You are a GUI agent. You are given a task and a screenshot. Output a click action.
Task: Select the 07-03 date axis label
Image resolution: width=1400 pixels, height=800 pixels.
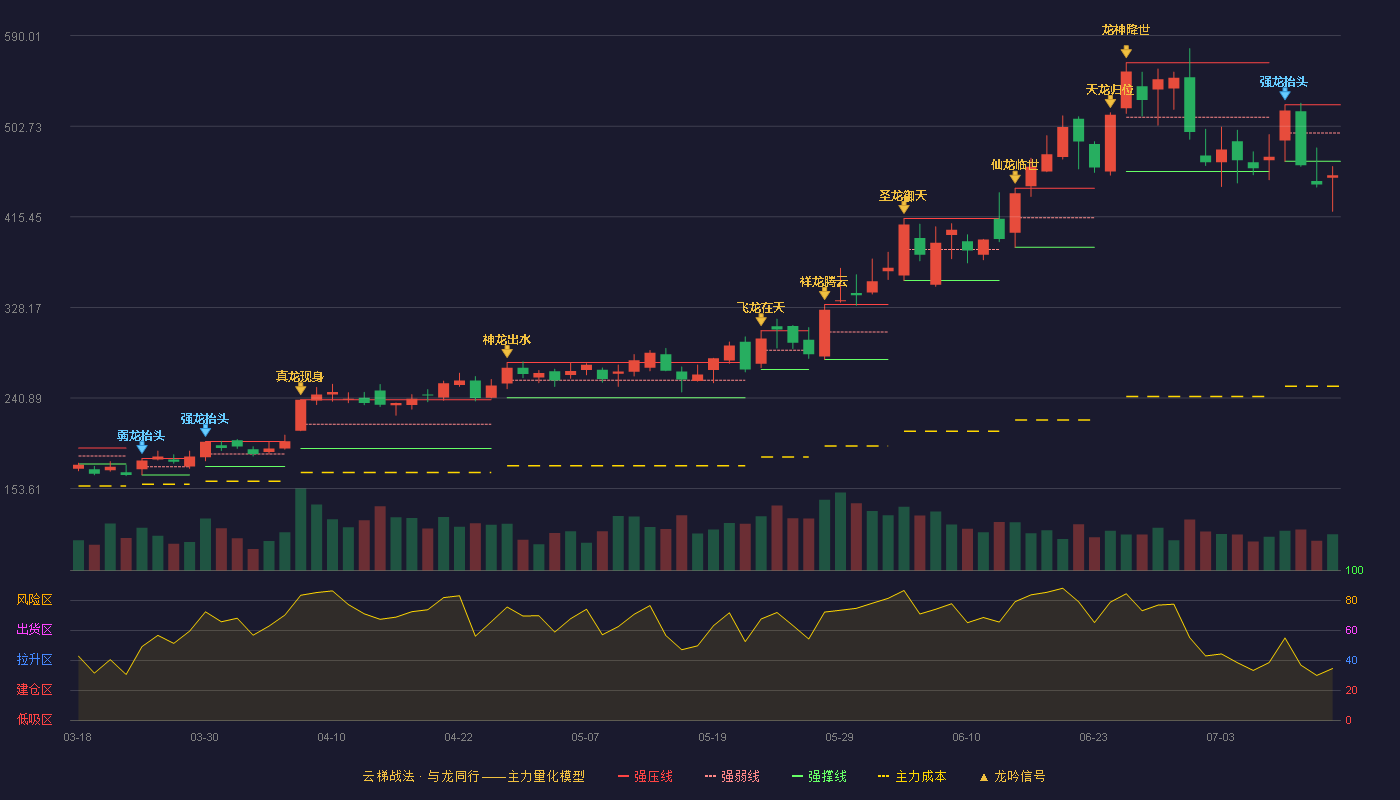[1220, 737]
